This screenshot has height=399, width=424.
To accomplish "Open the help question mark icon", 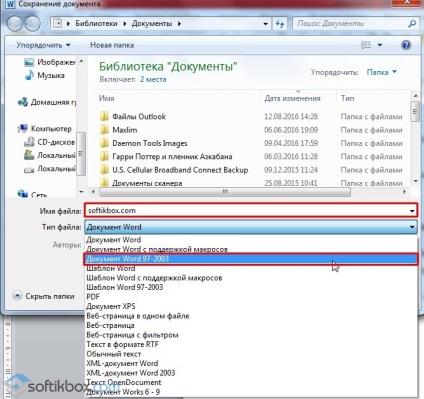I will pyautogui.click(x=406, y=45).
